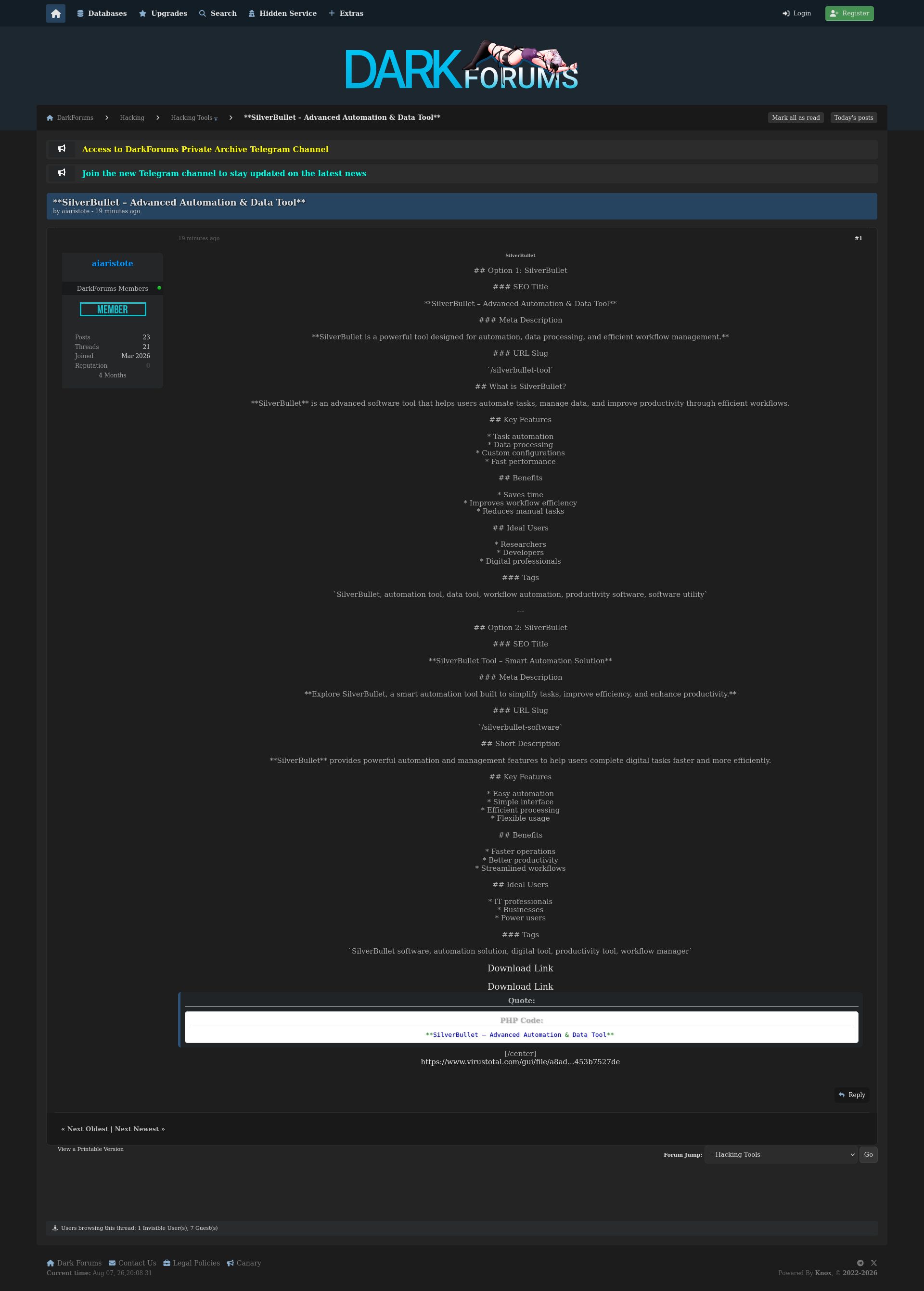This screenshot has height=1291, width=924.
Task: Click the Quote label
Action: 522,1000
